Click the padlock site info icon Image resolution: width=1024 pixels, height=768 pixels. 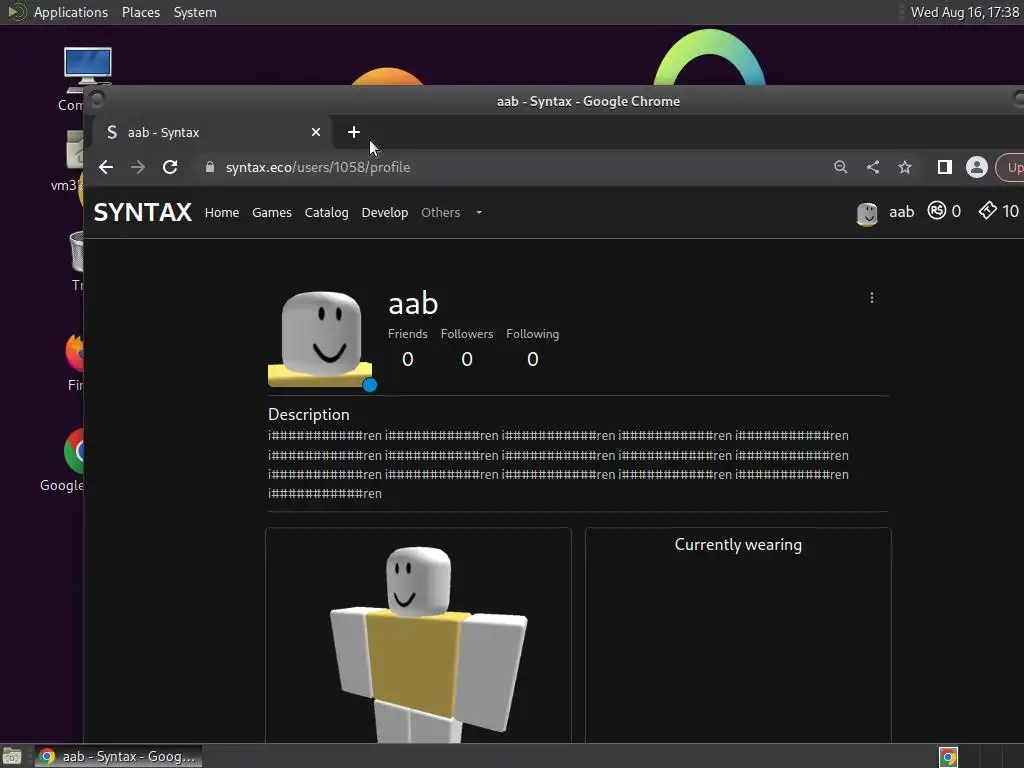coord(210,167)
